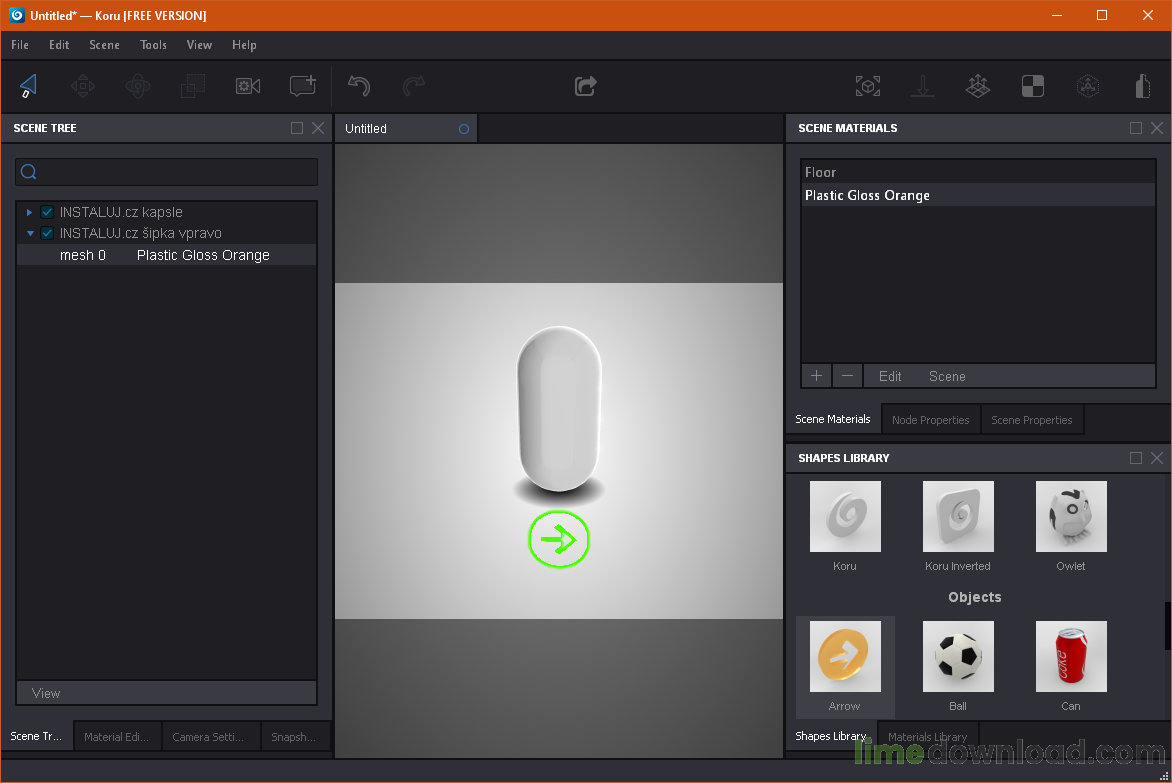1172x783 pixels.
Task: Click the add annotation speech bubble icon
Action: click(x=303, y=86)
